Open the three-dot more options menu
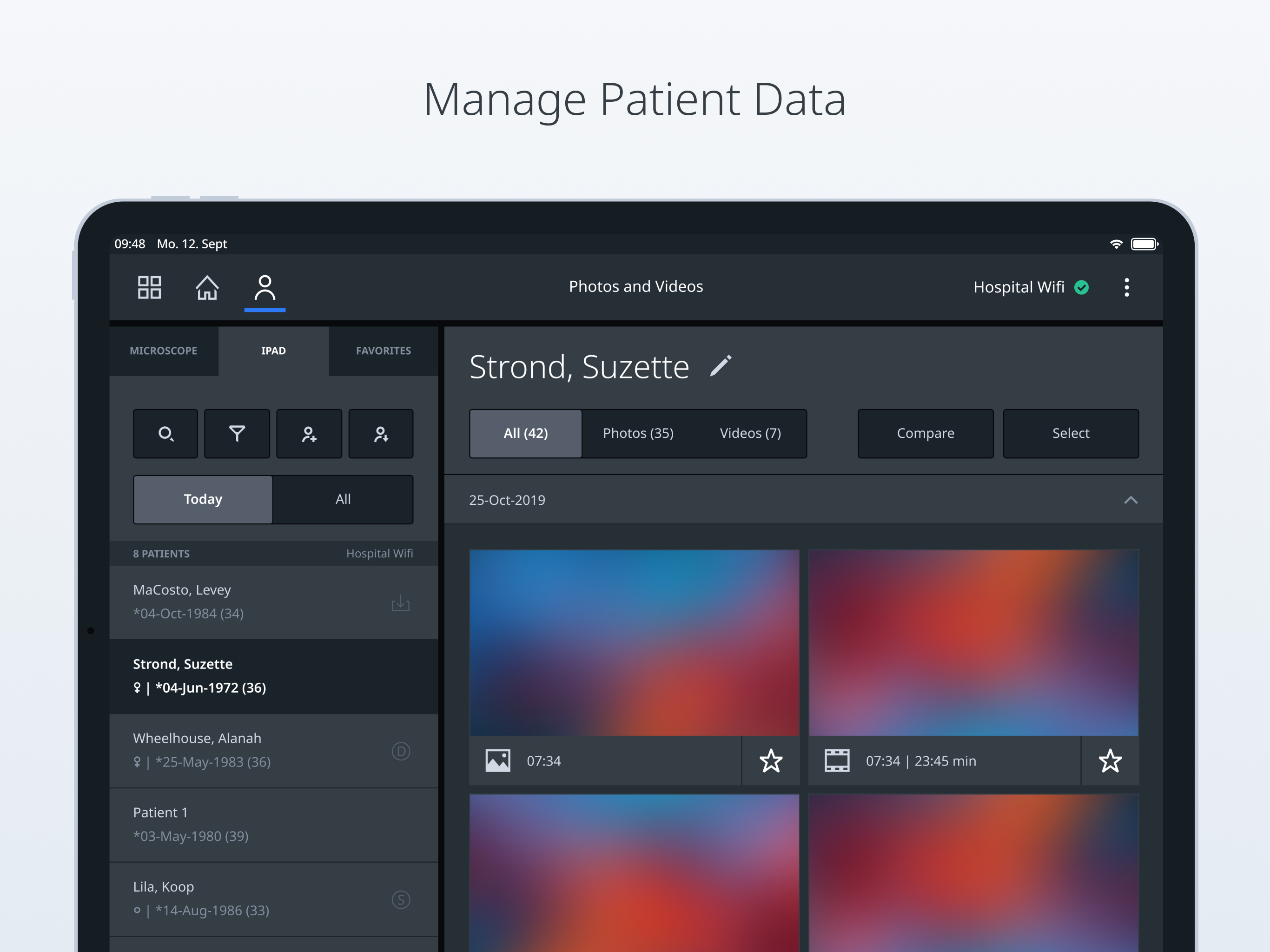Image resolution: width=1270 pixels, height=952 pixels. point(1126,287)
